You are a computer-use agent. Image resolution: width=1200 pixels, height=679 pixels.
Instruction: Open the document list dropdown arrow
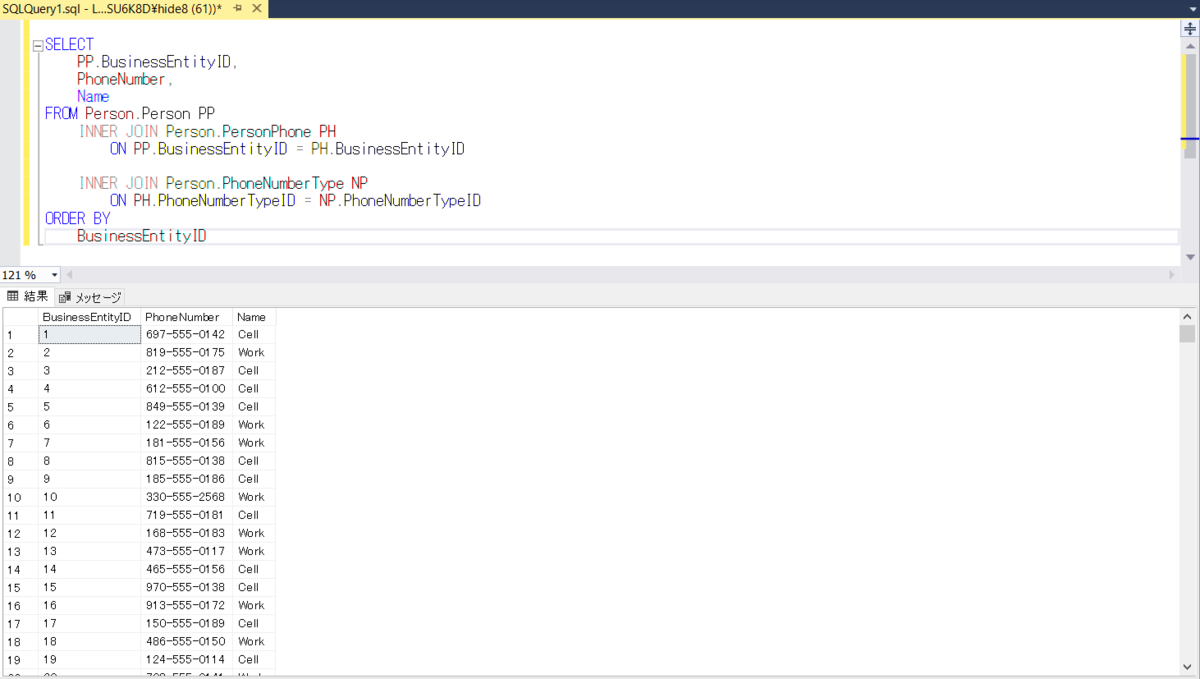(1191, 9)
